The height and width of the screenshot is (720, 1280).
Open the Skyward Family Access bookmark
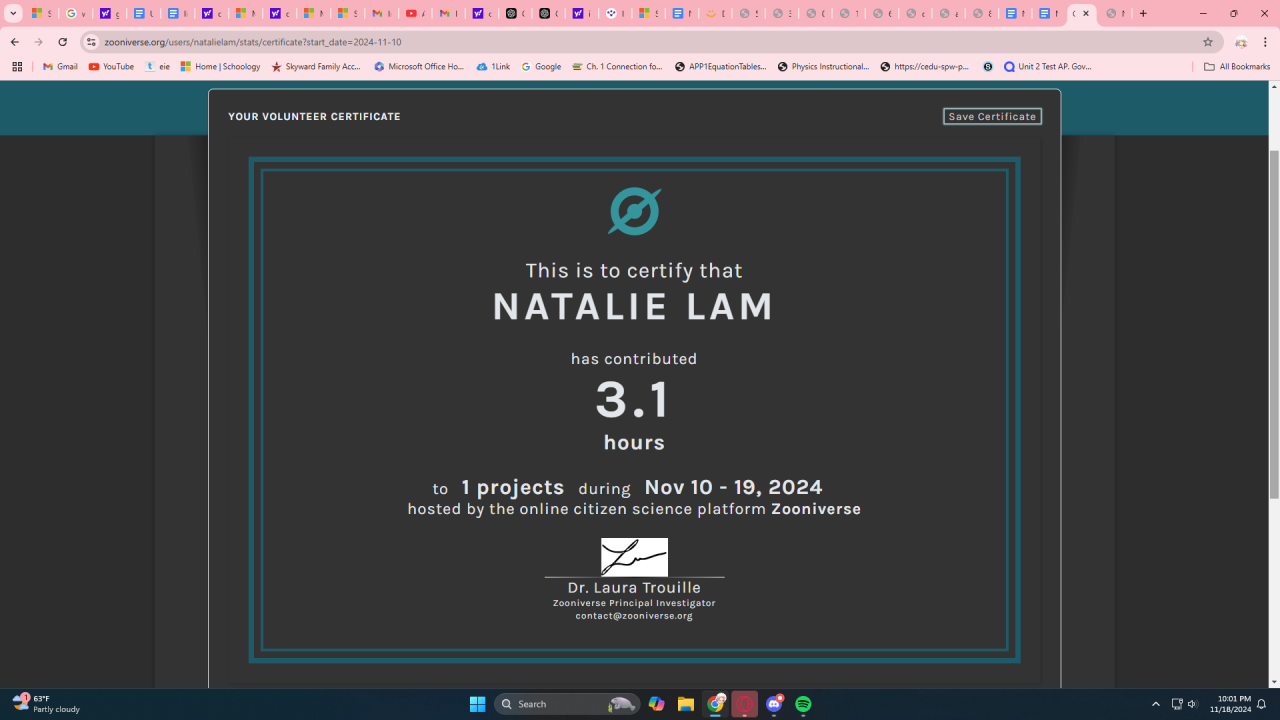(x=316, y=67)
